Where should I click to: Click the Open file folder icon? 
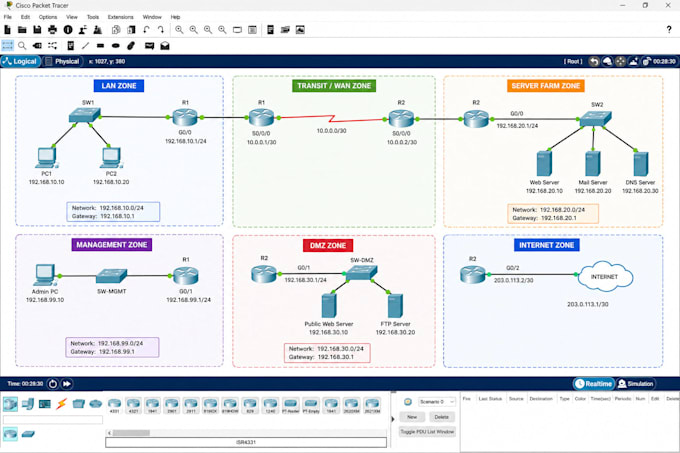(x=22, y=29)
